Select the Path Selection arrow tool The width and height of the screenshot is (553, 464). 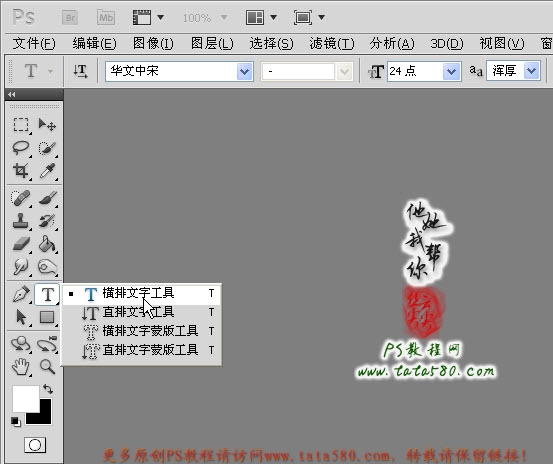click(21, 317)
